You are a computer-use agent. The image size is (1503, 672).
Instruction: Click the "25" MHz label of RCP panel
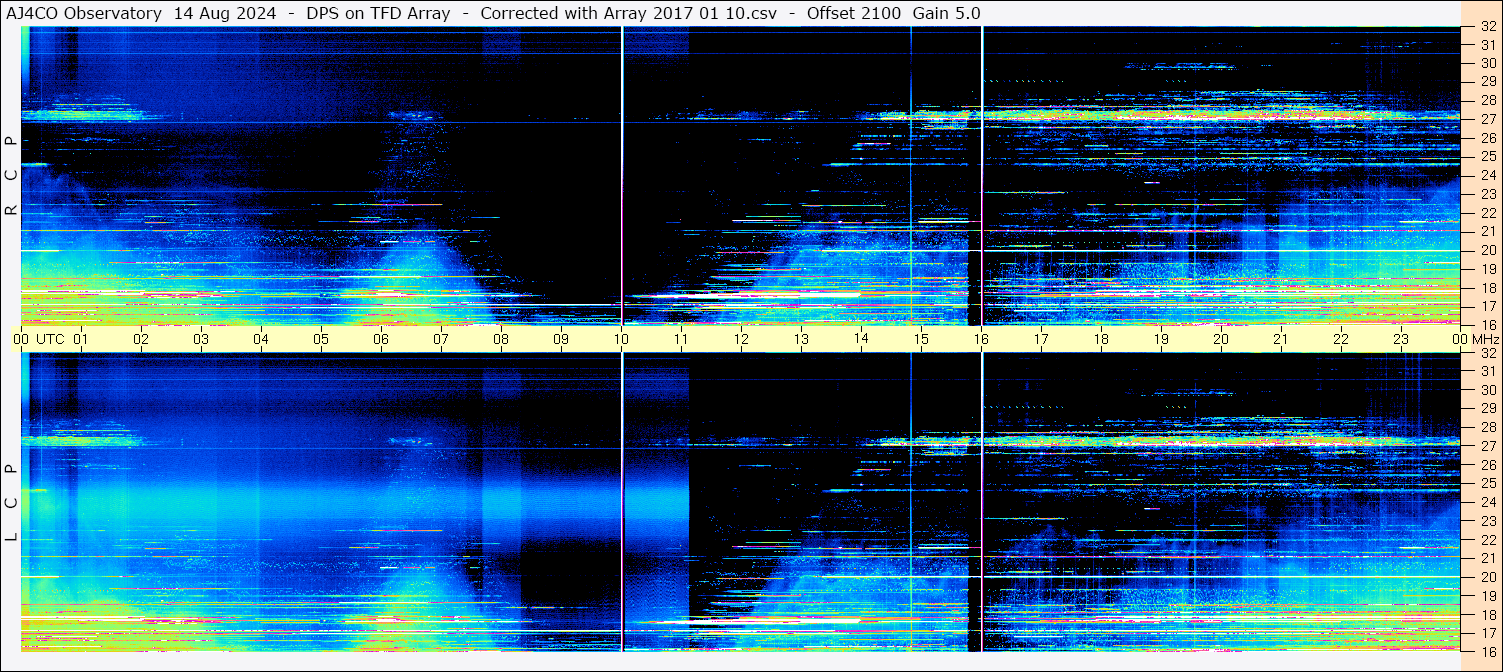tap(1488, 157)
